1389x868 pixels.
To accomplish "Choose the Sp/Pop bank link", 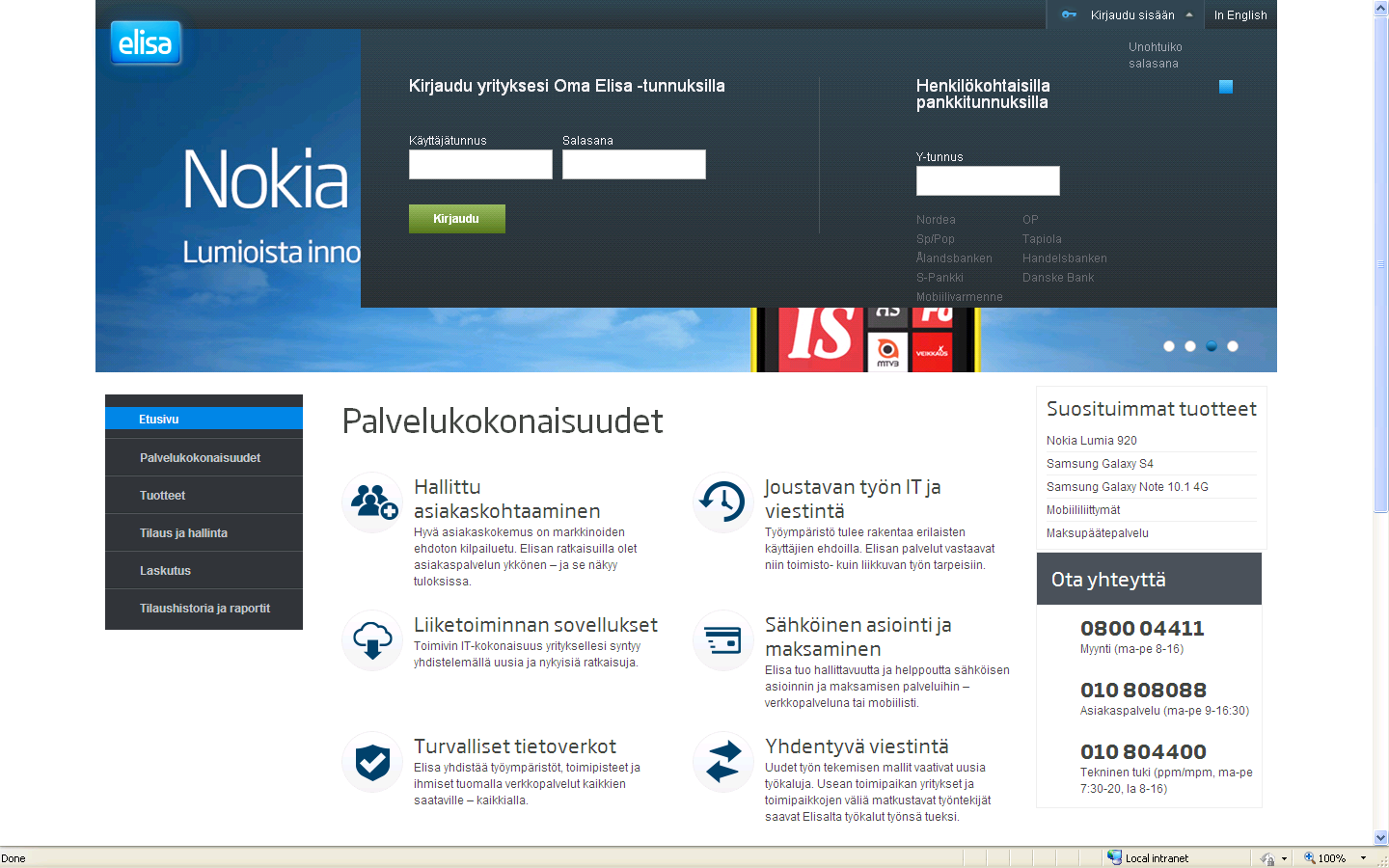I will coord(936,239).
